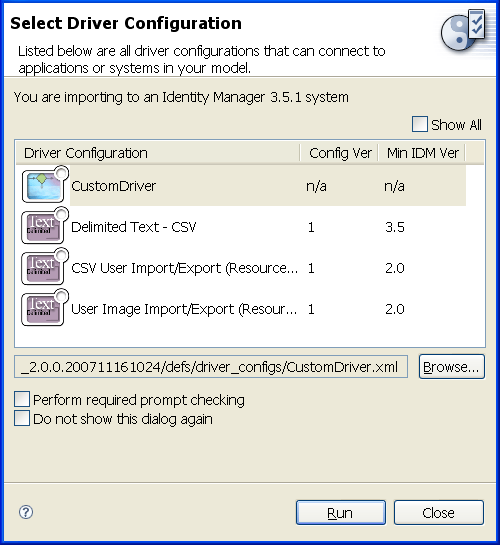Select the CustomDriver row name
500x545 pixels.
113,186
